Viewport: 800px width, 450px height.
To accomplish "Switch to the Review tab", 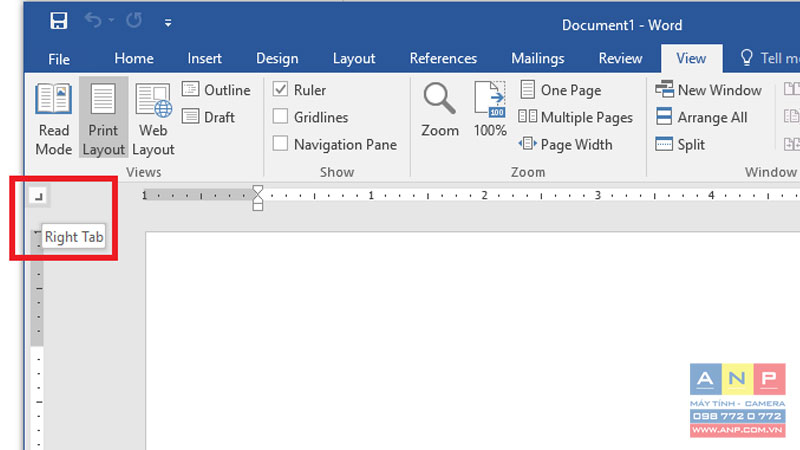I will point(620,59).
